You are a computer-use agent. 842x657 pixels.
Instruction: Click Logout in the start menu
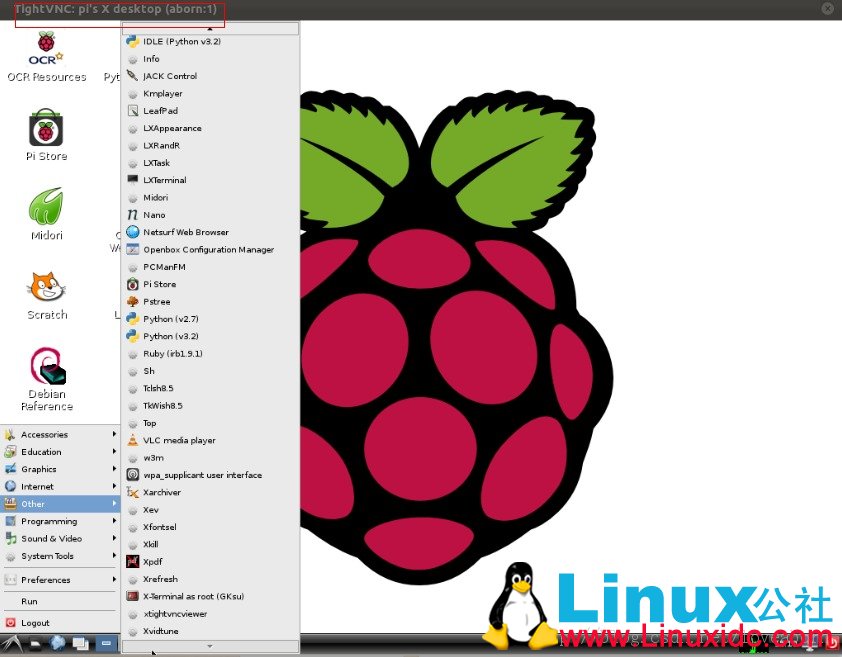point(35,623)
